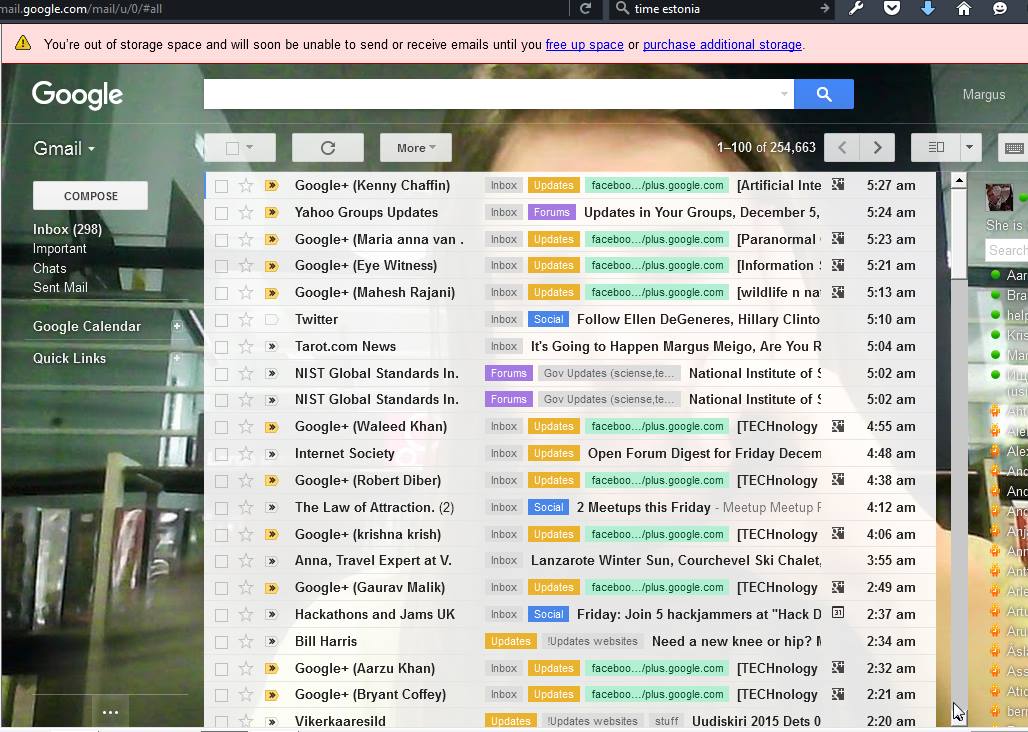1028x732 pixels.
Task: Star the Internet Society email
Action: point(246,453)
